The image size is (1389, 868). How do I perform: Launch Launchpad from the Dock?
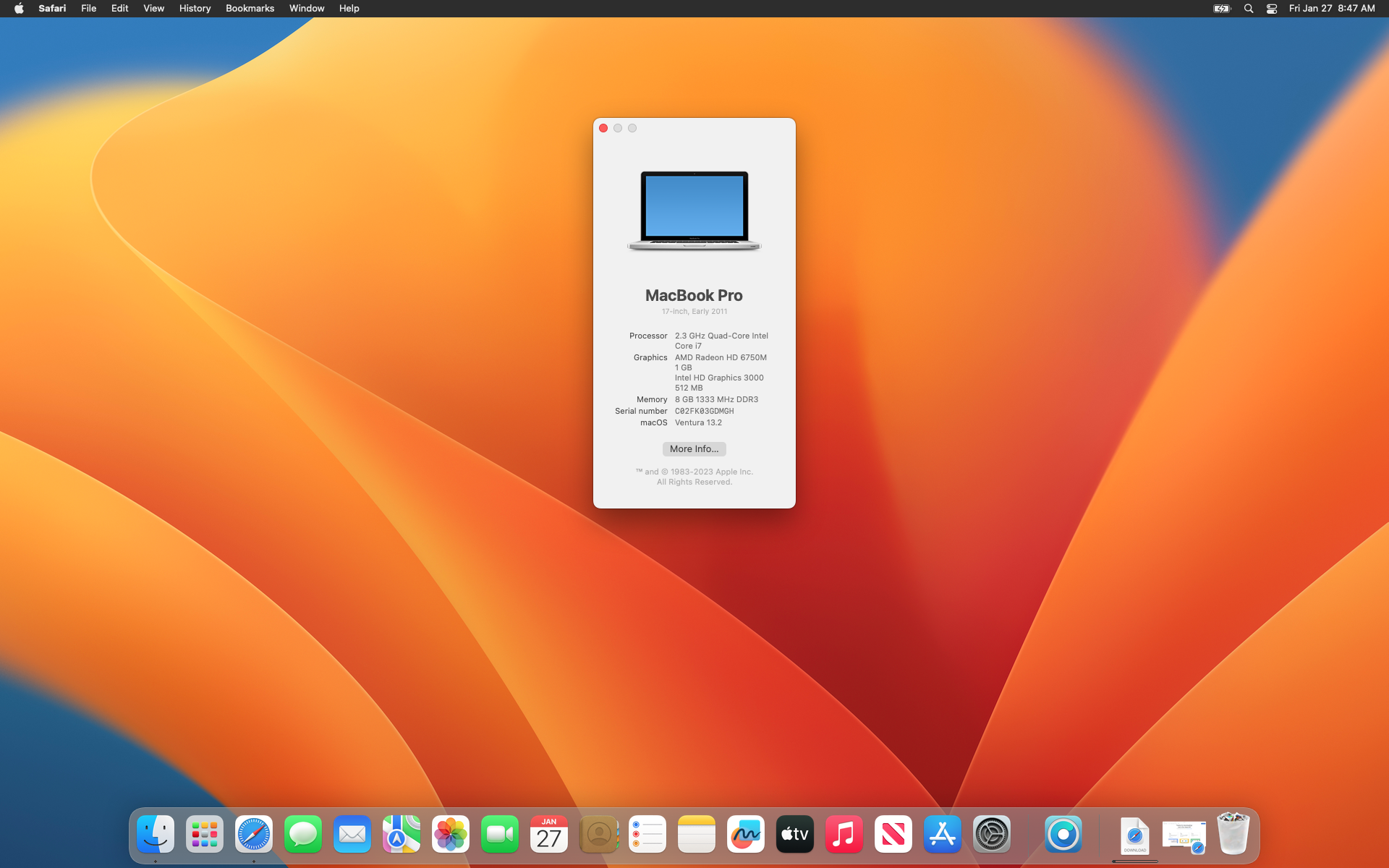point(205,835)
